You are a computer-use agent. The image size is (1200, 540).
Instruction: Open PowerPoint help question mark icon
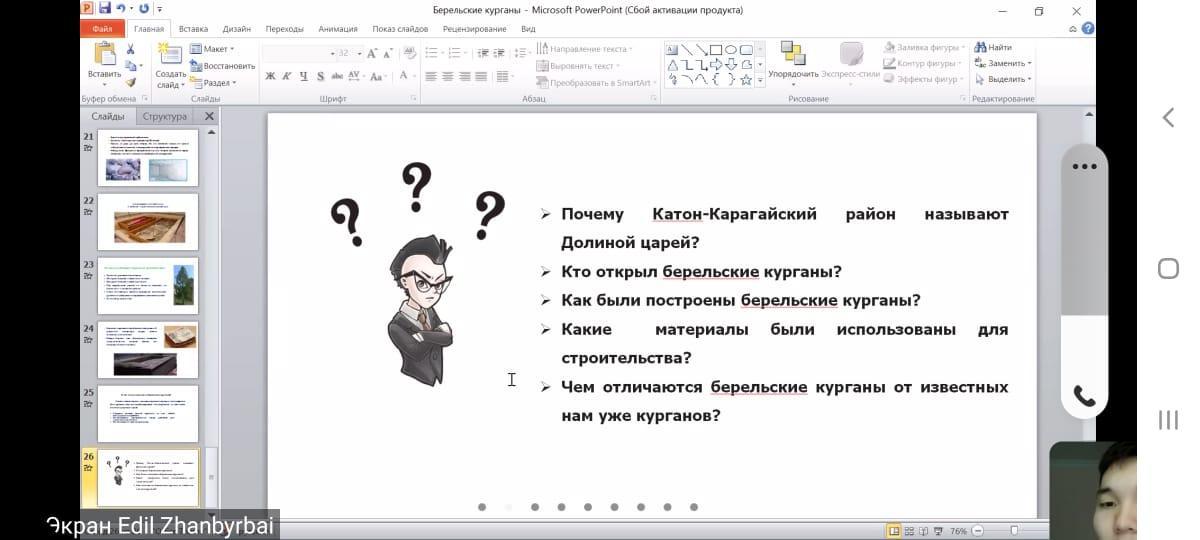(1088, 29)
